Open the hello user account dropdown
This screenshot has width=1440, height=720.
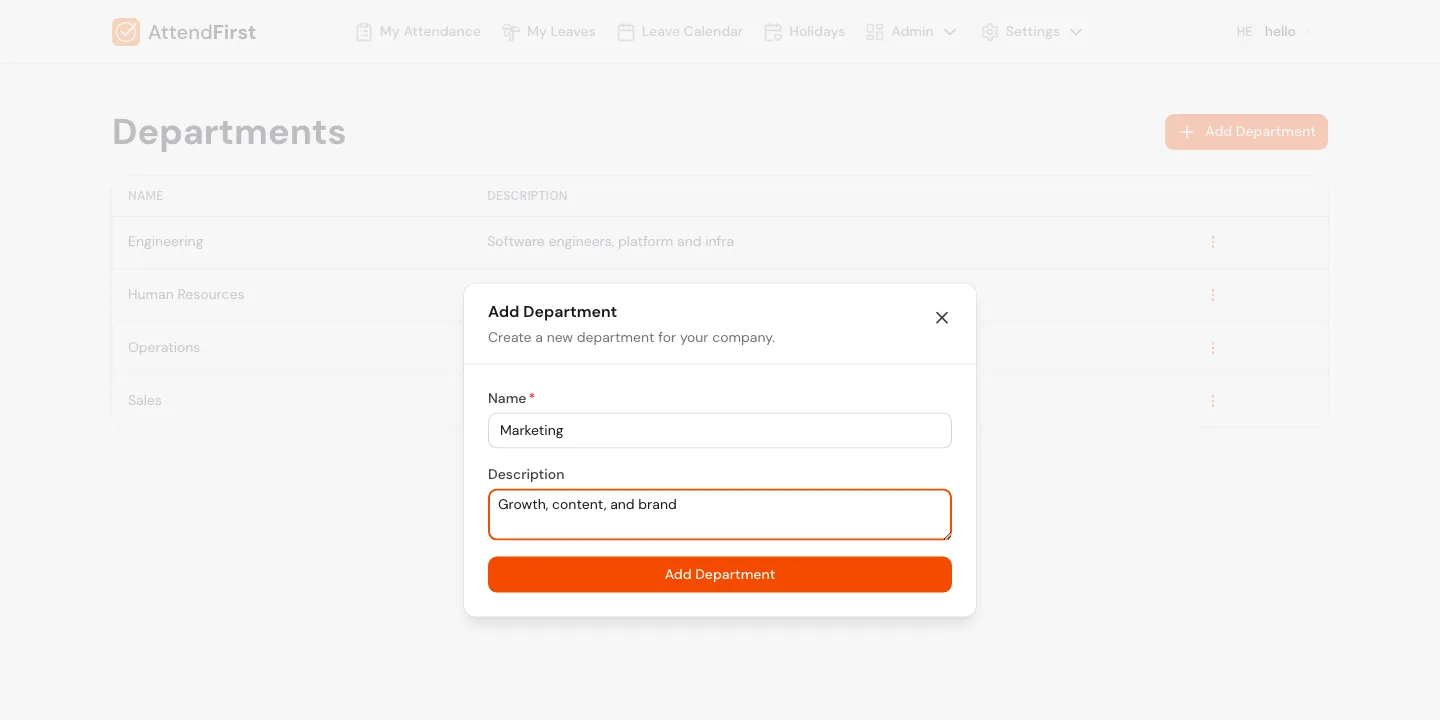coord(1280,31)
